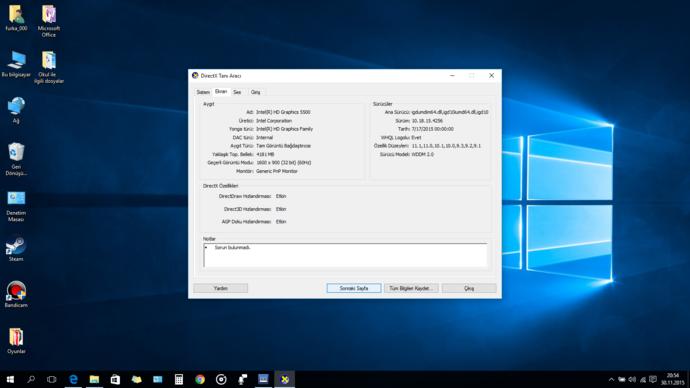Open the Windows Start menu
The image size is (690, 388).
pyautogui.click(x=10, y=379)
